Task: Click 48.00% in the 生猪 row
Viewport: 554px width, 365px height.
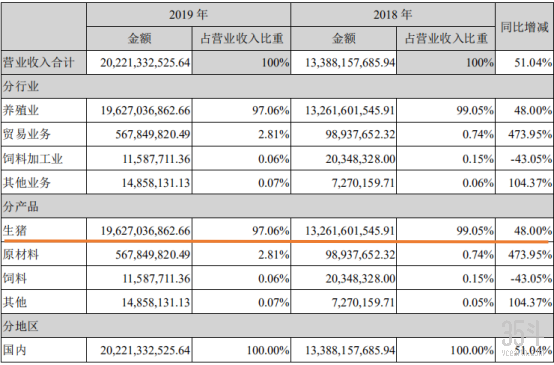Action: coord(533,231)
